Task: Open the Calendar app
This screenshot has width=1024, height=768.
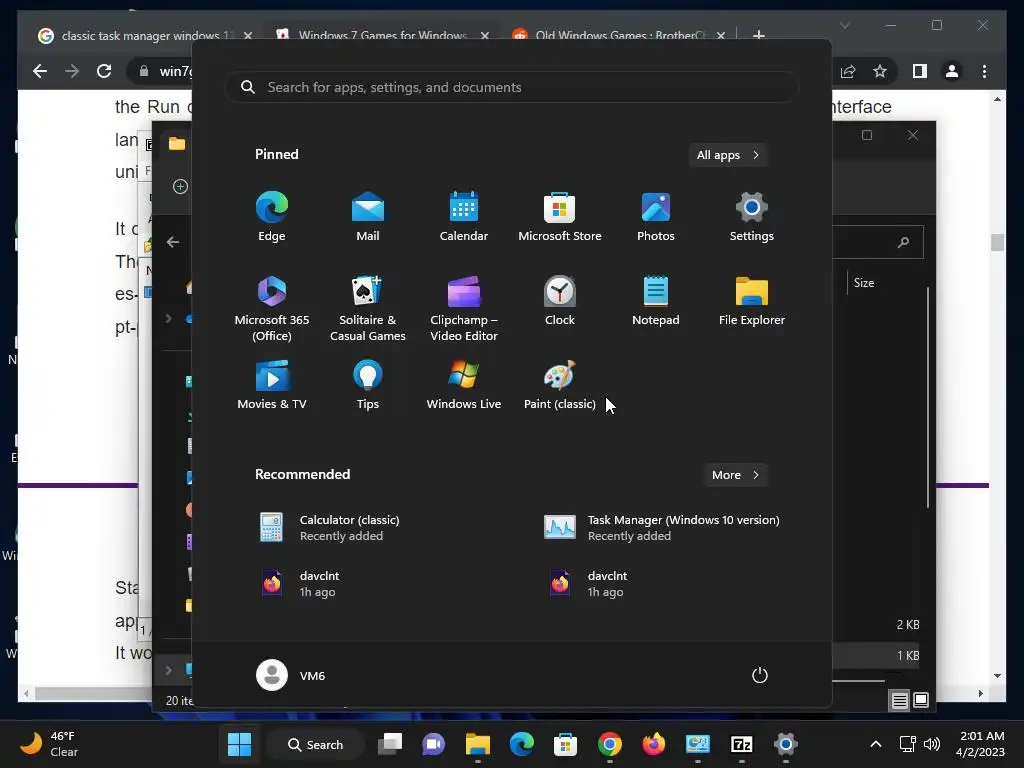Action: (464, 217)
